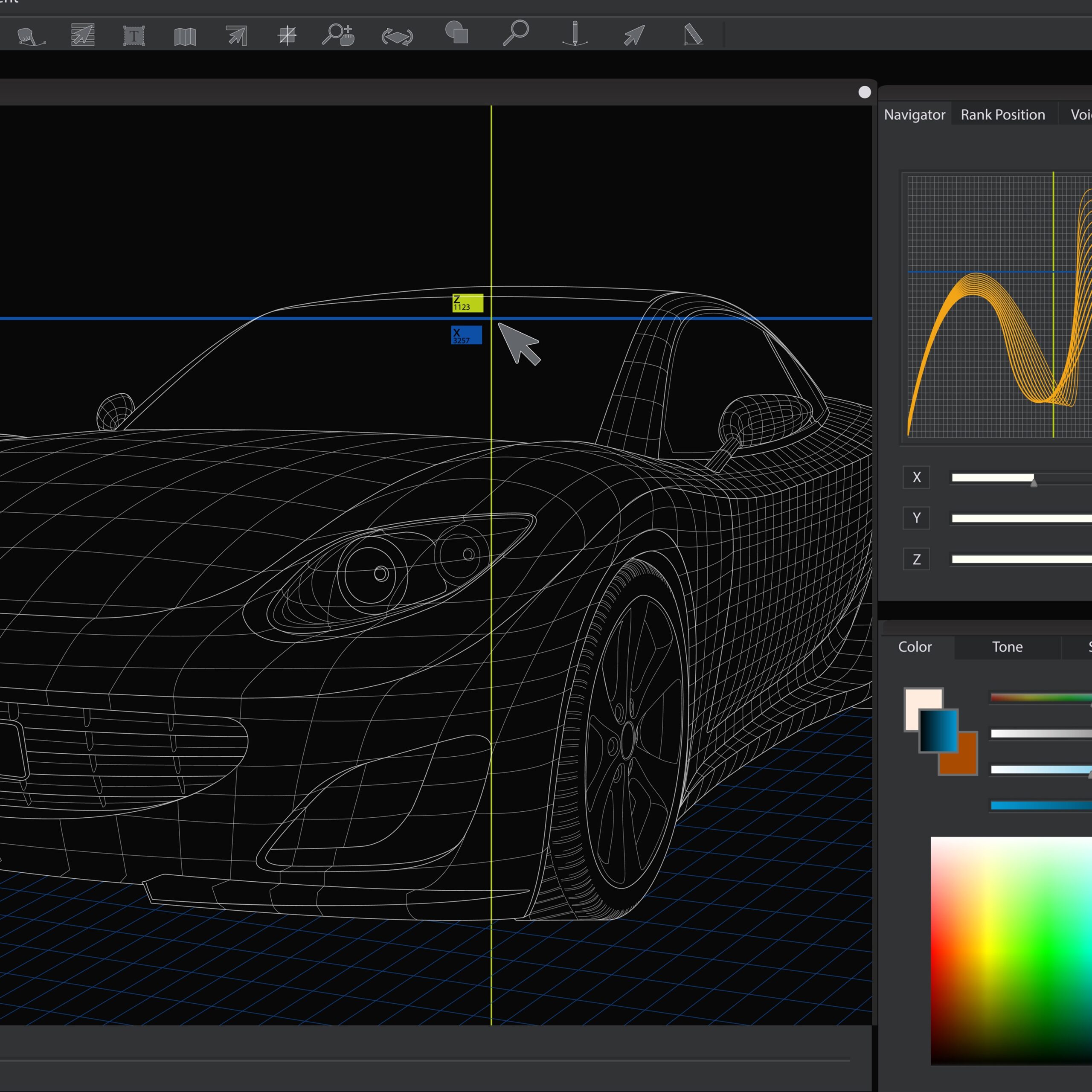Select the text box tool

(134, 36)
